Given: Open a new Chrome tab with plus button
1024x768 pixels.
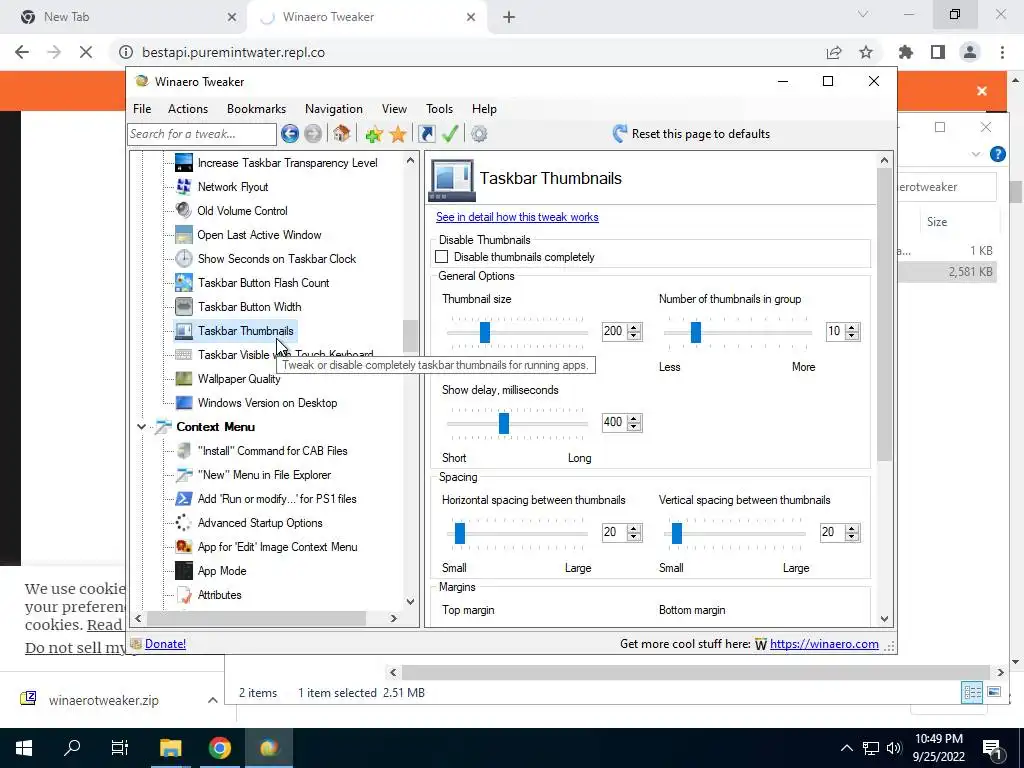Looking at the screenshot, I should pos(509,17).
